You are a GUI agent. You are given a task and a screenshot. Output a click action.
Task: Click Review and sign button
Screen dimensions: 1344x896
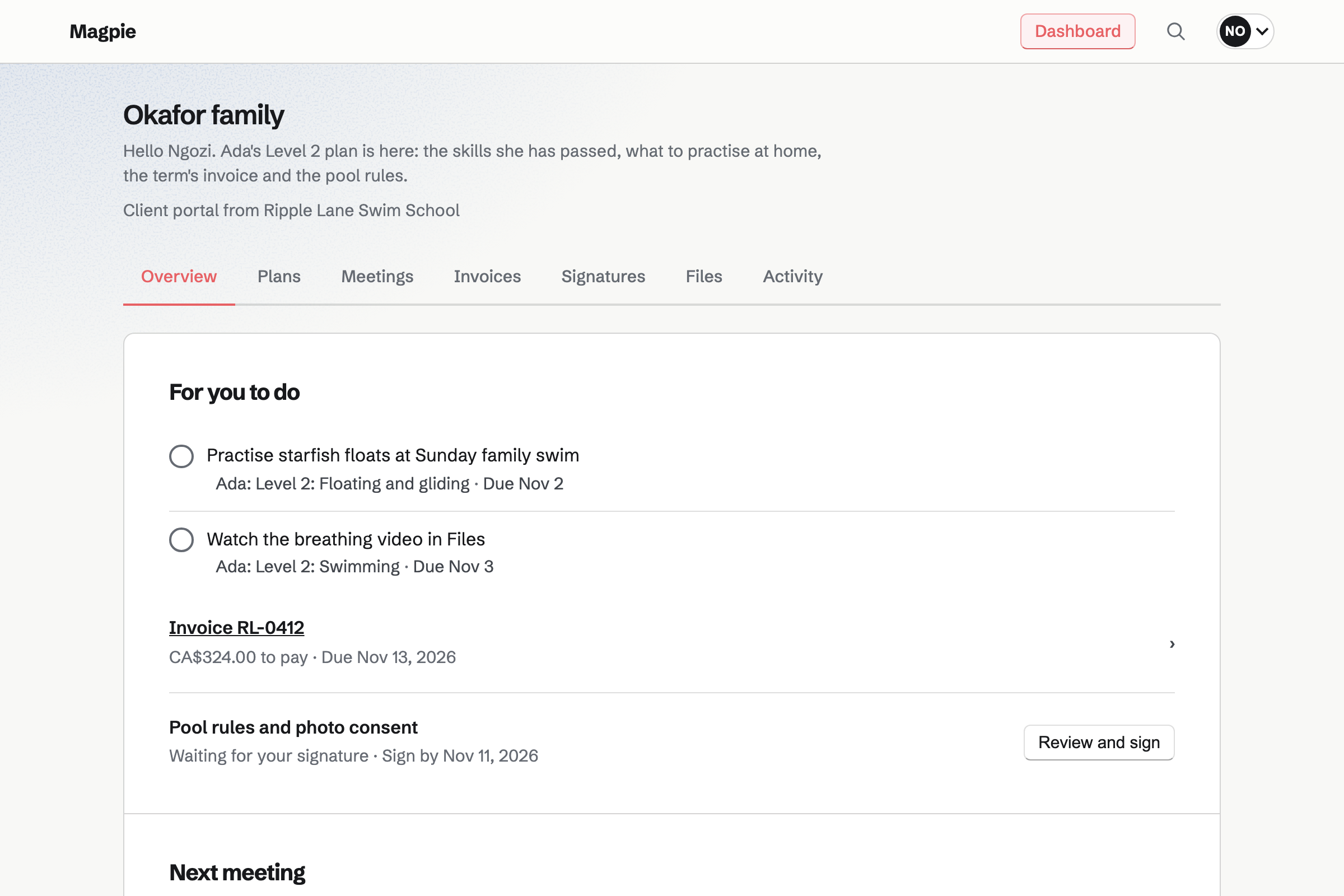click(x=1099, y=743)
